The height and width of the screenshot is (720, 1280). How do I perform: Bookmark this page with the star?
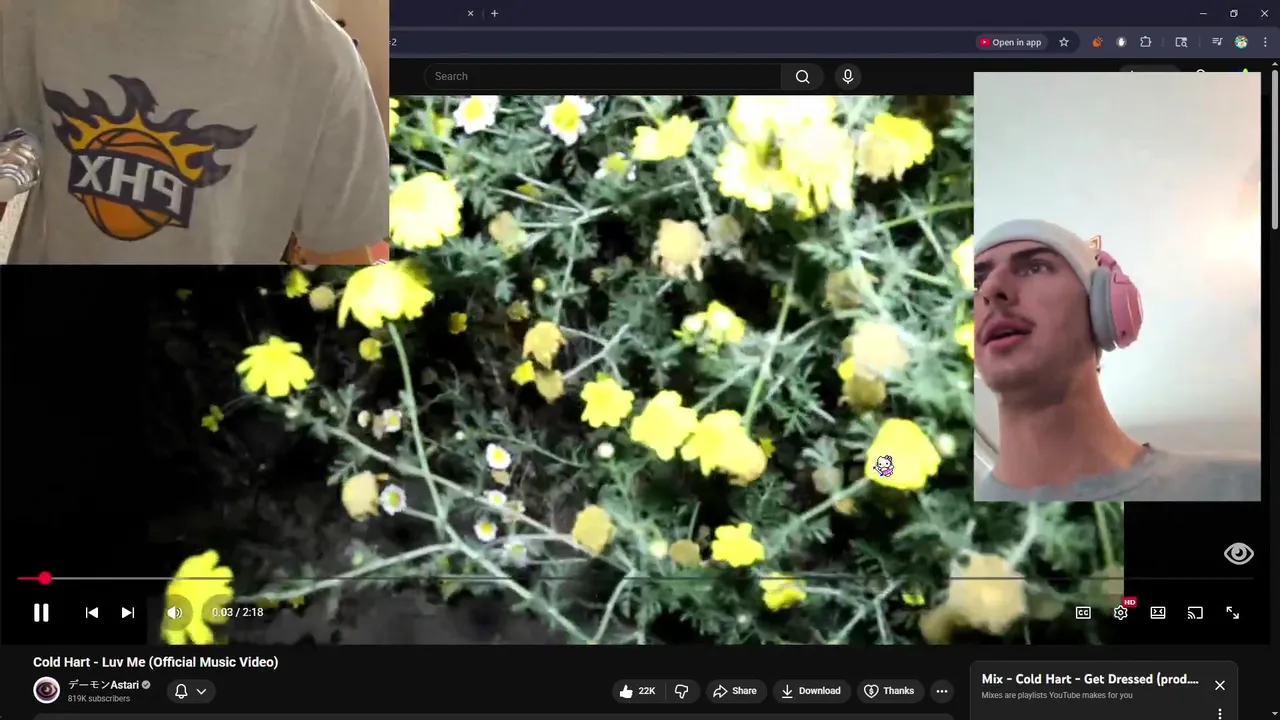(x=1064, y=42)
